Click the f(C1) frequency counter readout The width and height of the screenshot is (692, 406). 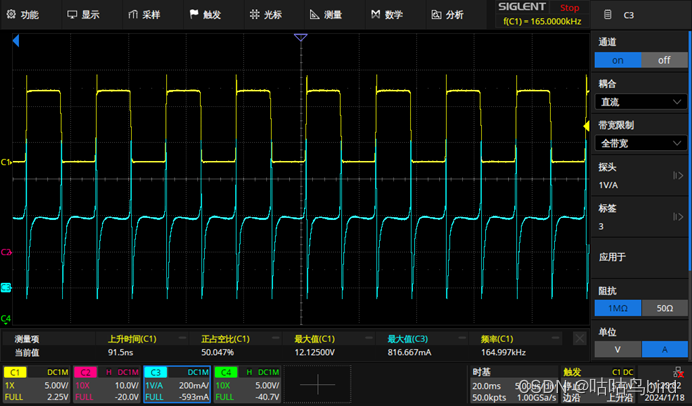point(542,21)
